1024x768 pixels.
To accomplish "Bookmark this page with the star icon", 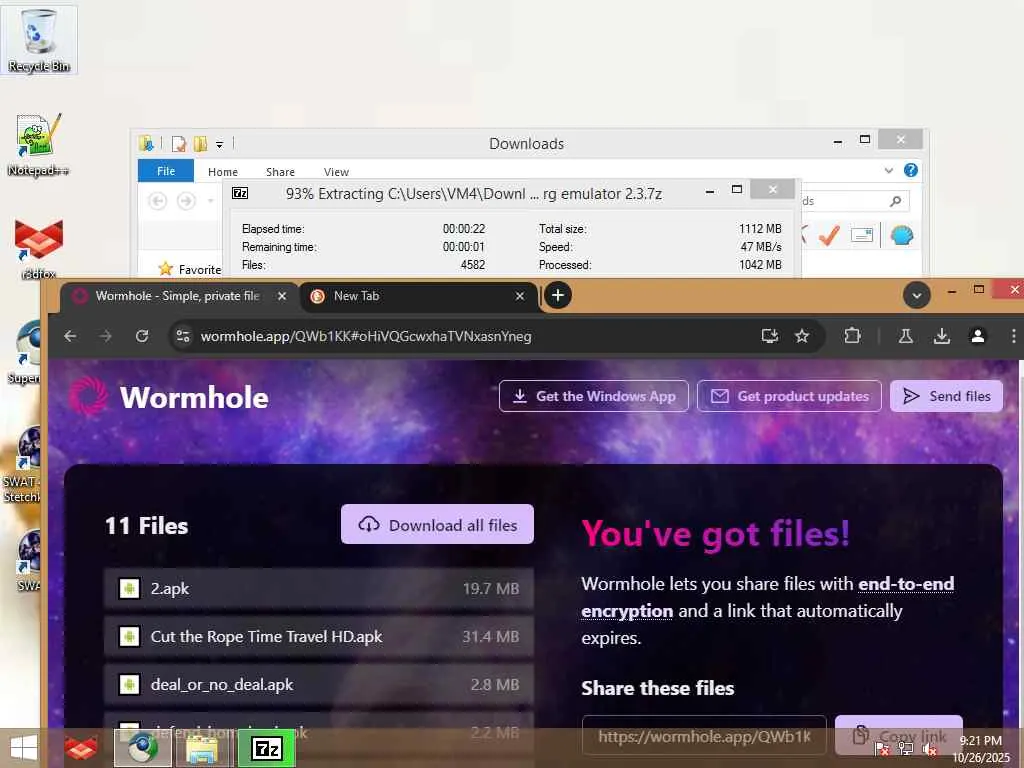I will (802, 336).
